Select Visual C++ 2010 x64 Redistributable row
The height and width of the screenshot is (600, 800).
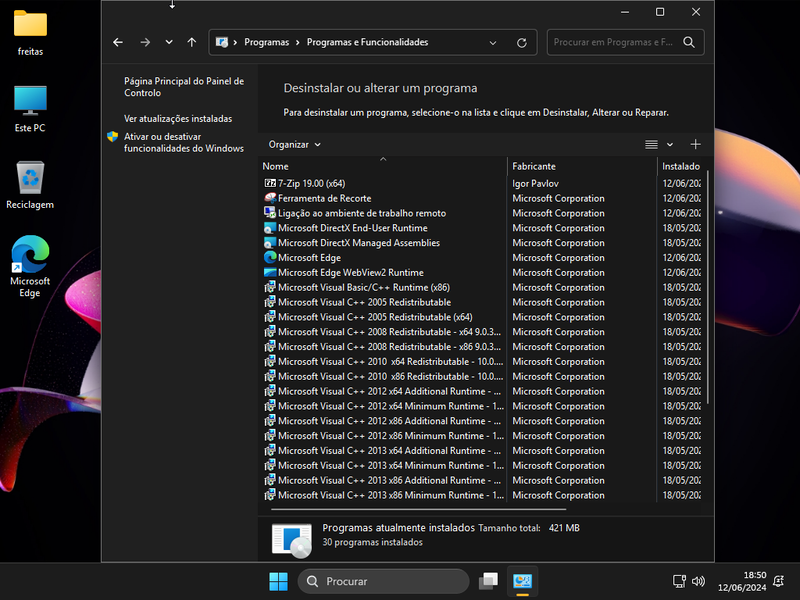click(x=482, y=361)
